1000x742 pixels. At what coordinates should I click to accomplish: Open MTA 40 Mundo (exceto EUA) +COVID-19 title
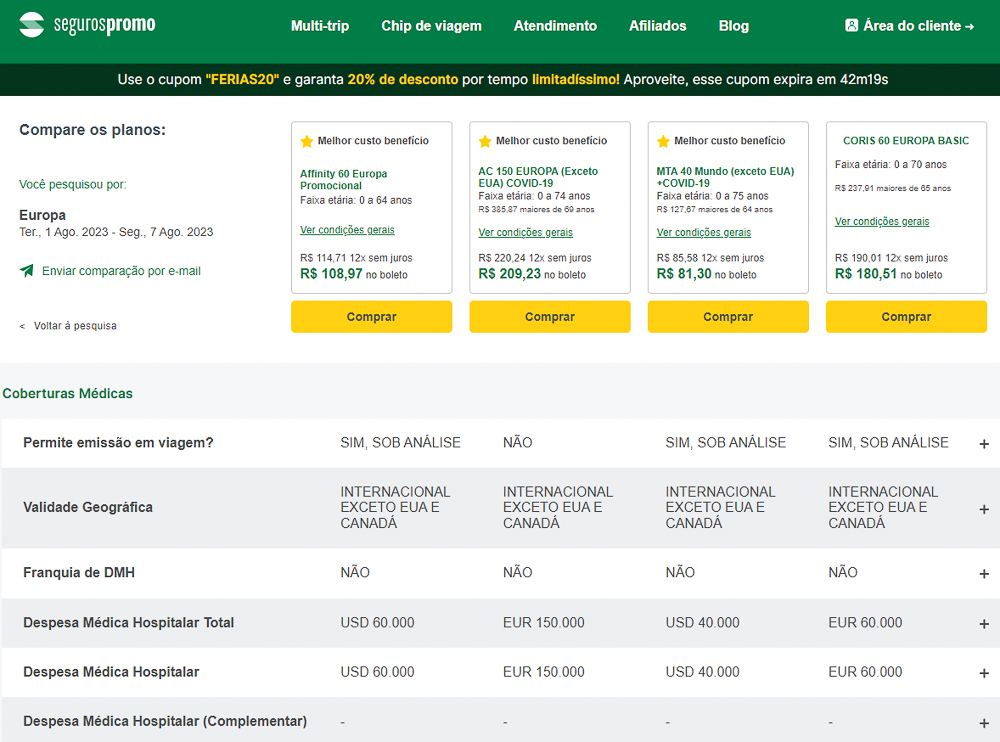coord(726,177)
